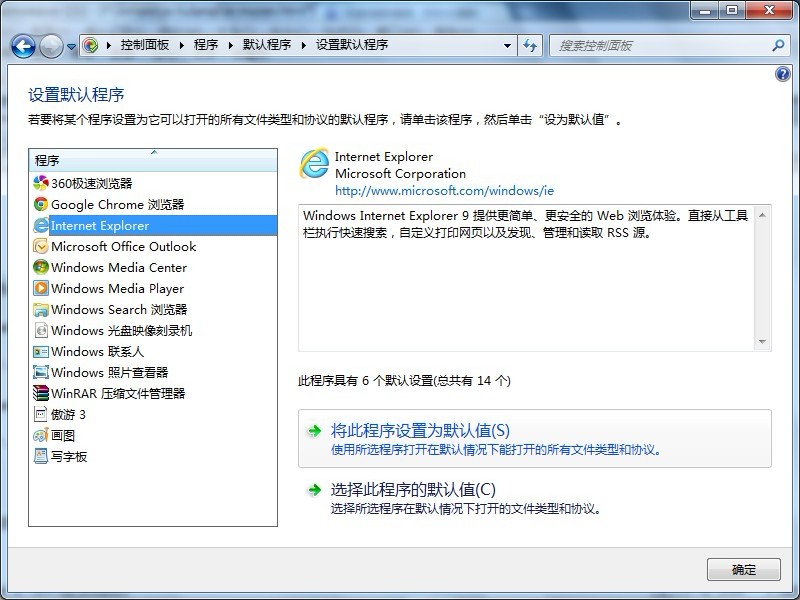Select Windows Media Player in the list
The width and height of the screenshot is (800, 600).
[117, 288]
